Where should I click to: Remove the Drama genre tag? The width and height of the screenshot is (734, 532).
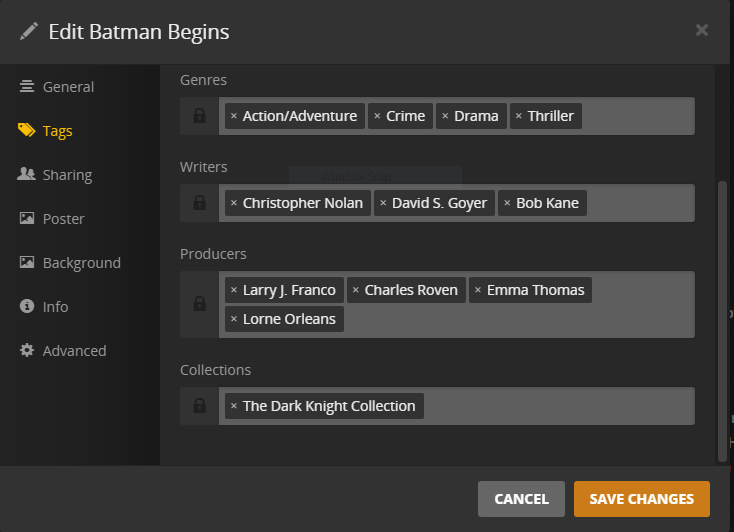click(x=445, y=116)
